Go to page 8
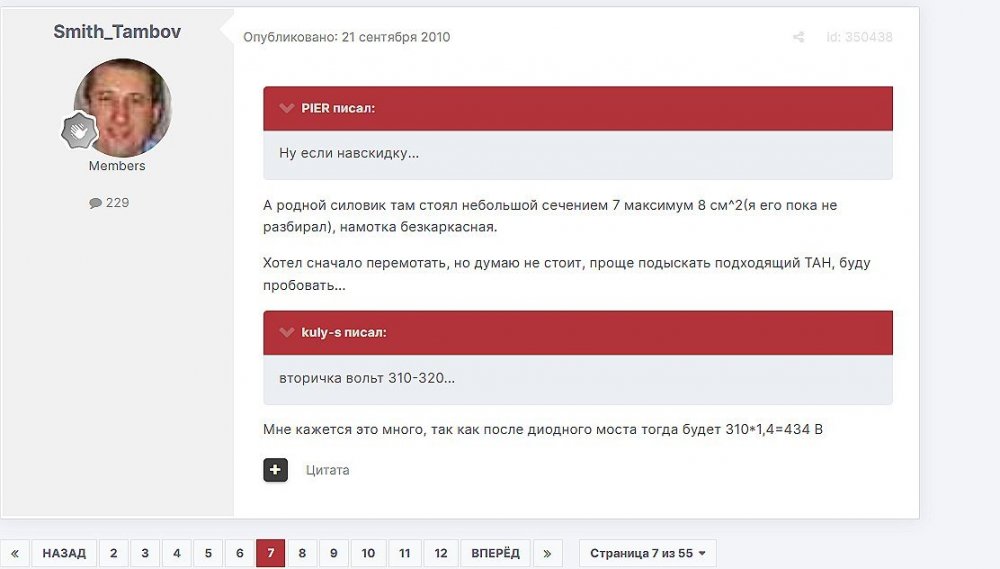 point(301,553)
